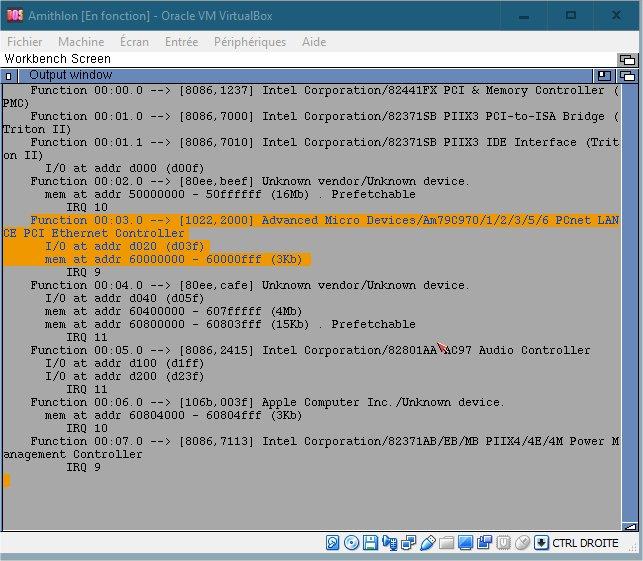
Task: Click 'Function 00:06.0' Apple Computer line
Action: tap(267, 402)
